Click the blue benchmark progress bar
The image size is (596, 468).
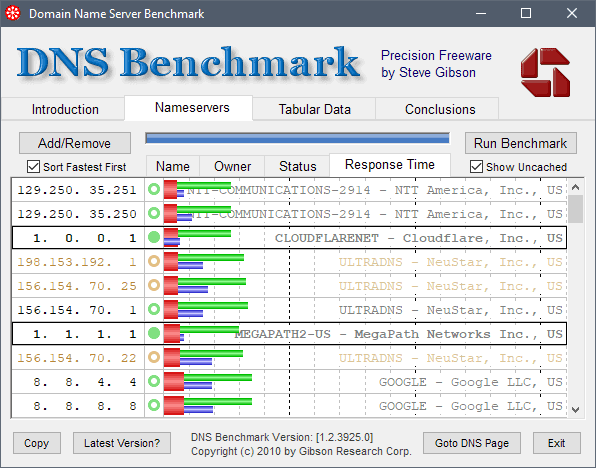(297, 138)
